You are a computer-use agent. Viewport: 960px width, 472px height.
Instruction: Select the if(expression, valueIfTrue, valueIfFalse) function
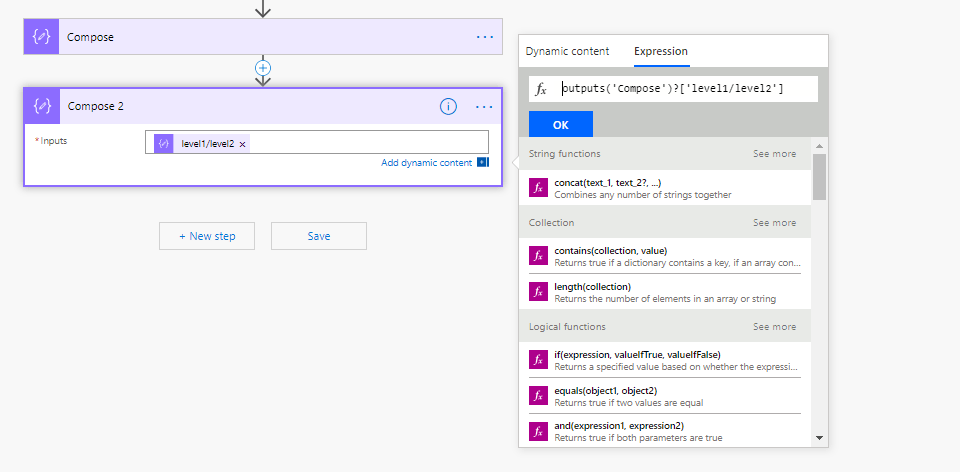pos(665,360)
